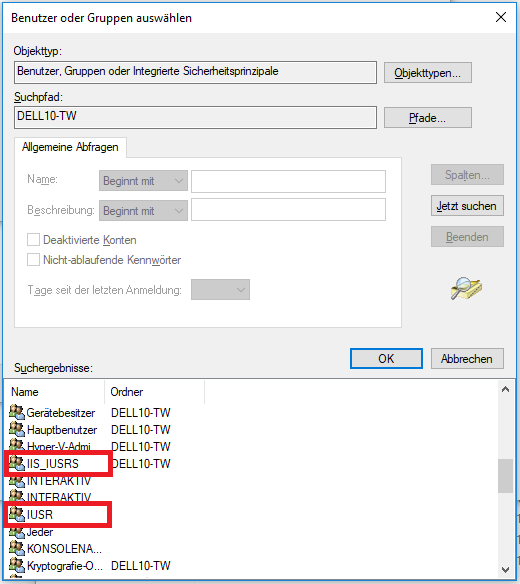Open the Beschreibung 'Beginnt mit' dropdown

(143, 210)
